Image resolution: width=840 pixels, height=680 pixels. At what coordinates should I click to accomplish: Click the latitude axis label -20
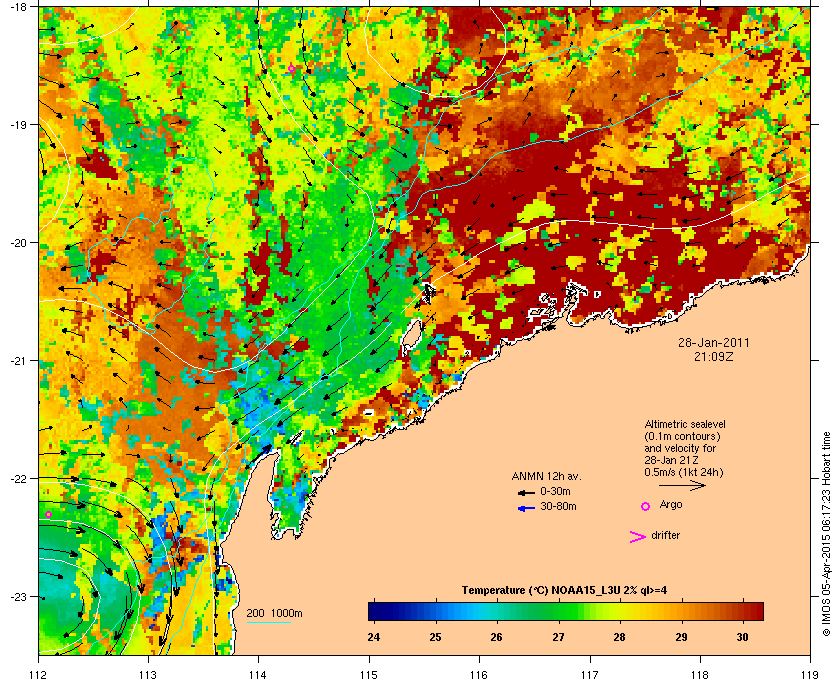tap(18, 243)
